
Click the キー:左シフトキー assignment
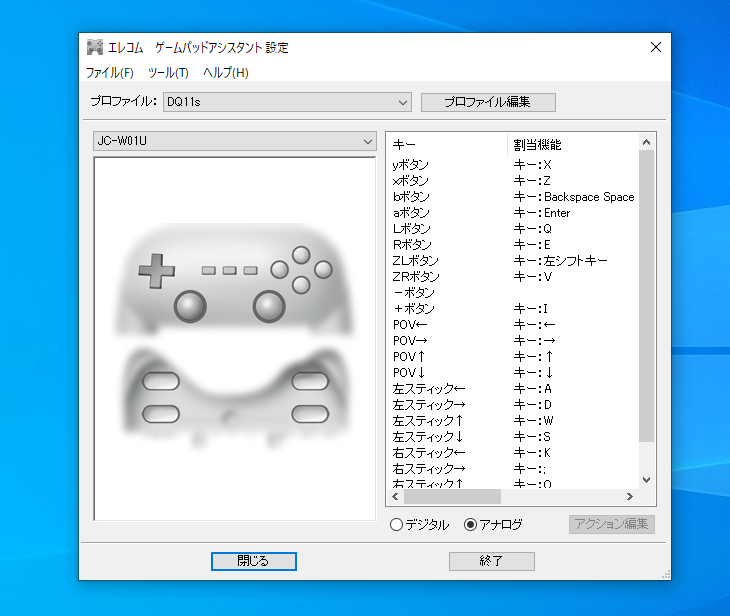(x=561, y=261)
